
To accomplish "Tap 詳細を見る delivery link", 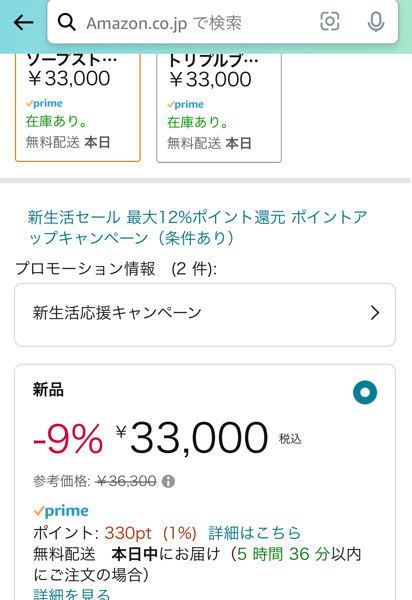I will (x=72, y=593).
